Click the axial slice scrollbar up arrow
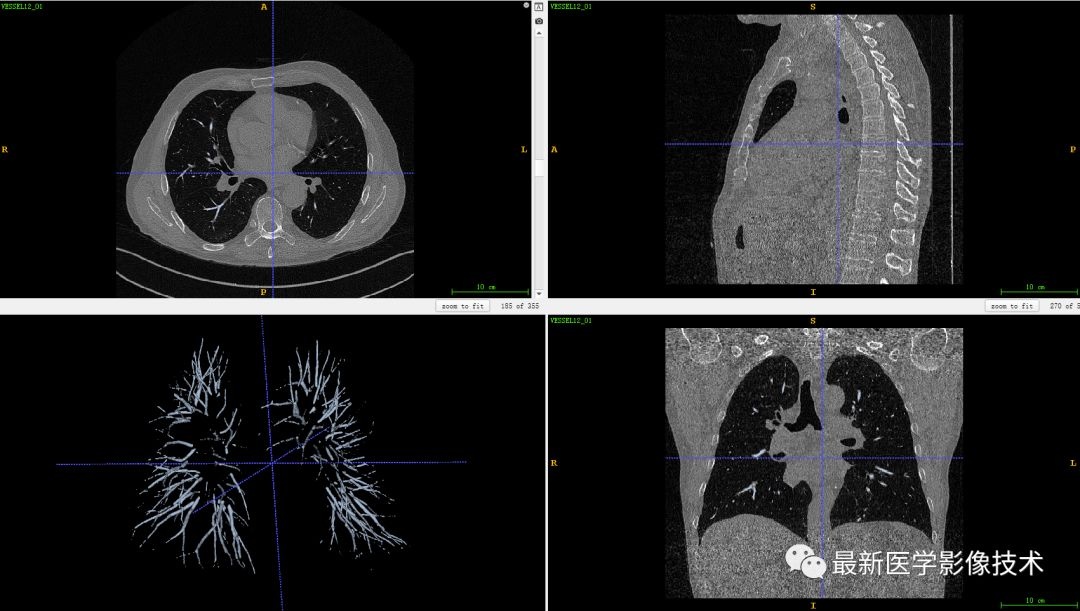 pos(539,33)
